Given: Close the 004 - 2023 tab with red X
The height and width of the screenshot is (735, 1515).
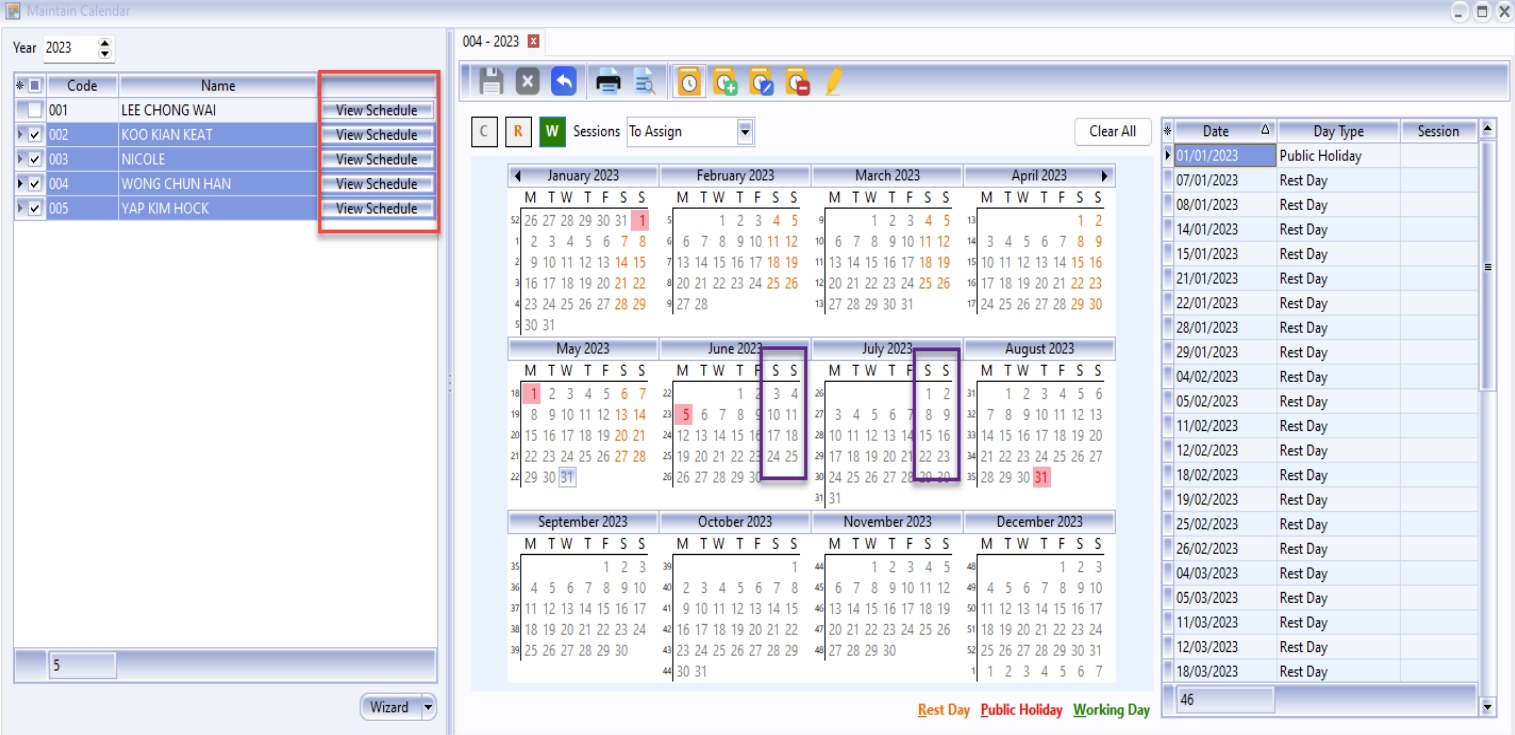Looking at the screenshot, I should click(x=533, y=41).
